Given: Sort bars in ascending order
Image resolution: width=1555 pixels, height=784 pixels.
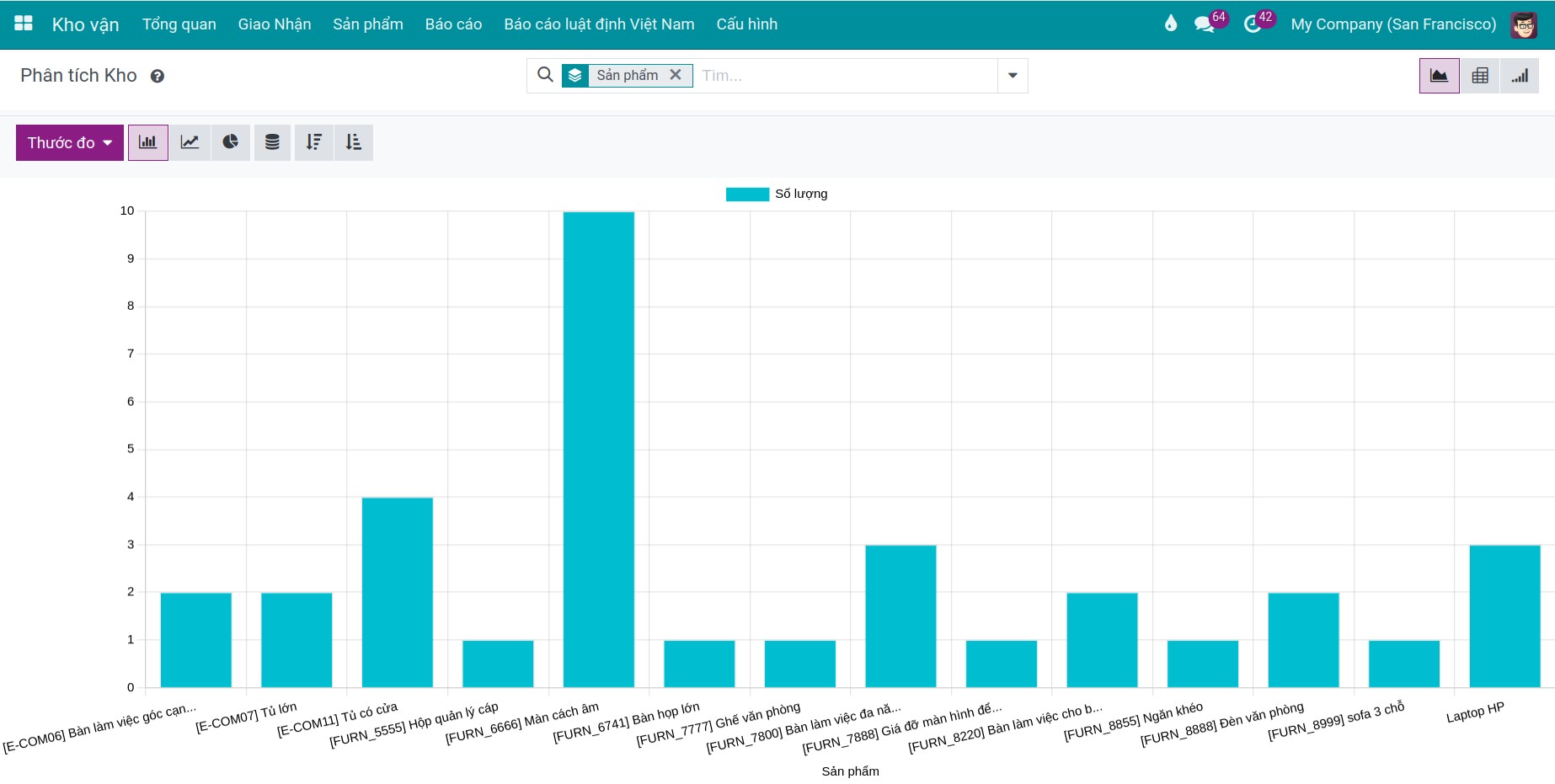Looking at the screenshot, I should 354,142.
